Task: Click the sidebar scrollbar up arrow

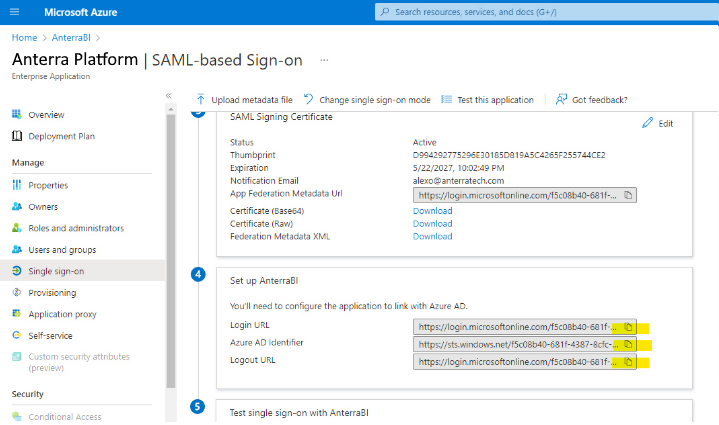Action: (171, 109)
